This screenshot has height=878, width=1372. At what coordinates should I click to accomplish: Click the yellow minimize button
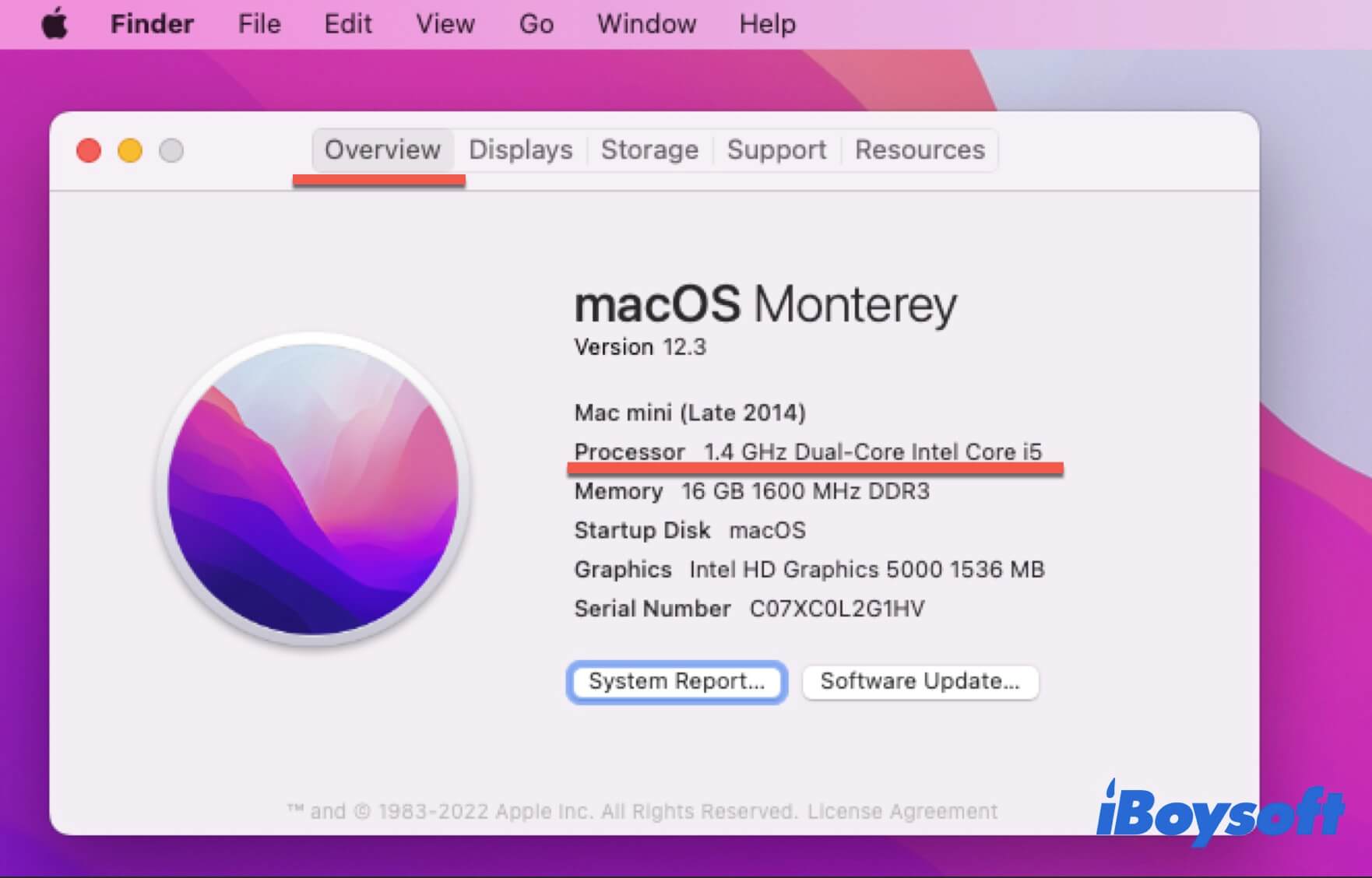click(x=130, y=151)
